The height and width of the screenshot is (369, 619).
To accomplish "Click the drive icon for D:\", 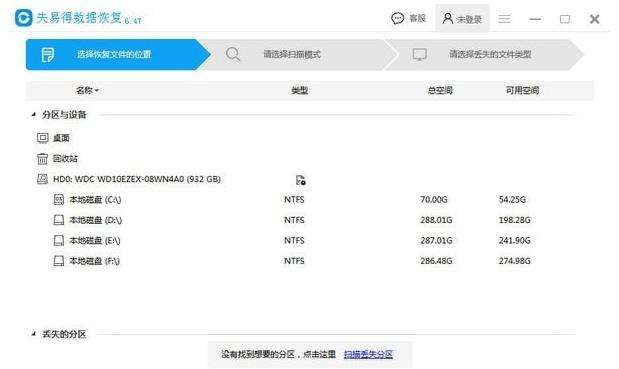I will click(x=58, y=220).
